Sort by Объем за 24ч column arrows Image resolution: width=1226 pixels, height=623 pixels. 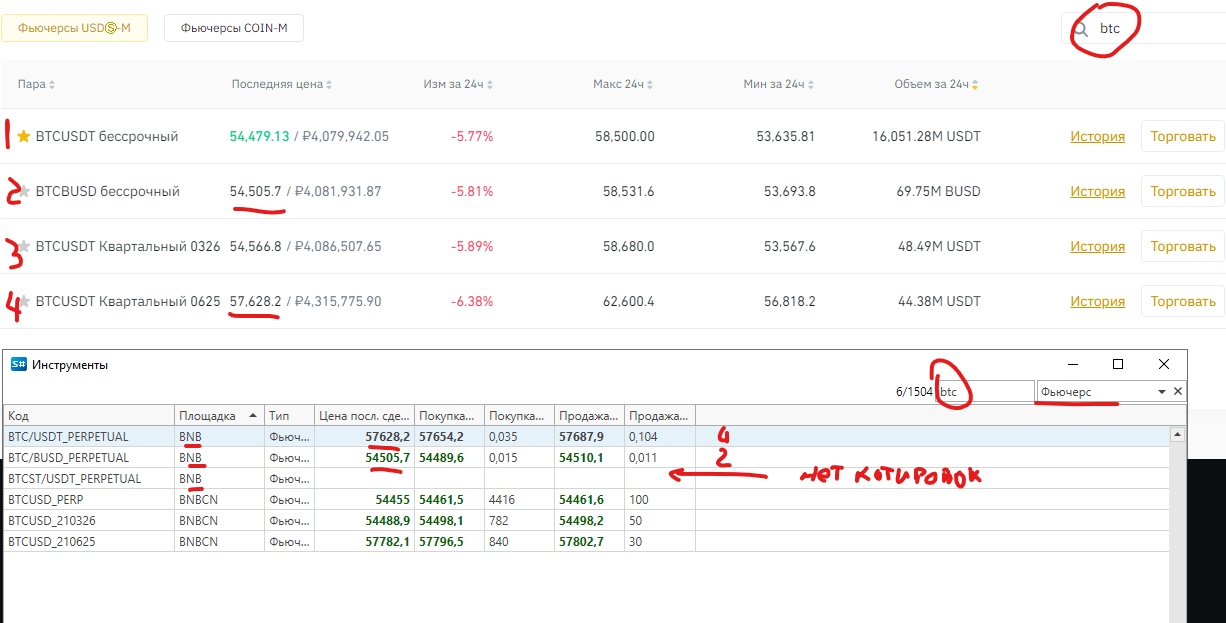[x=976, y=85]
